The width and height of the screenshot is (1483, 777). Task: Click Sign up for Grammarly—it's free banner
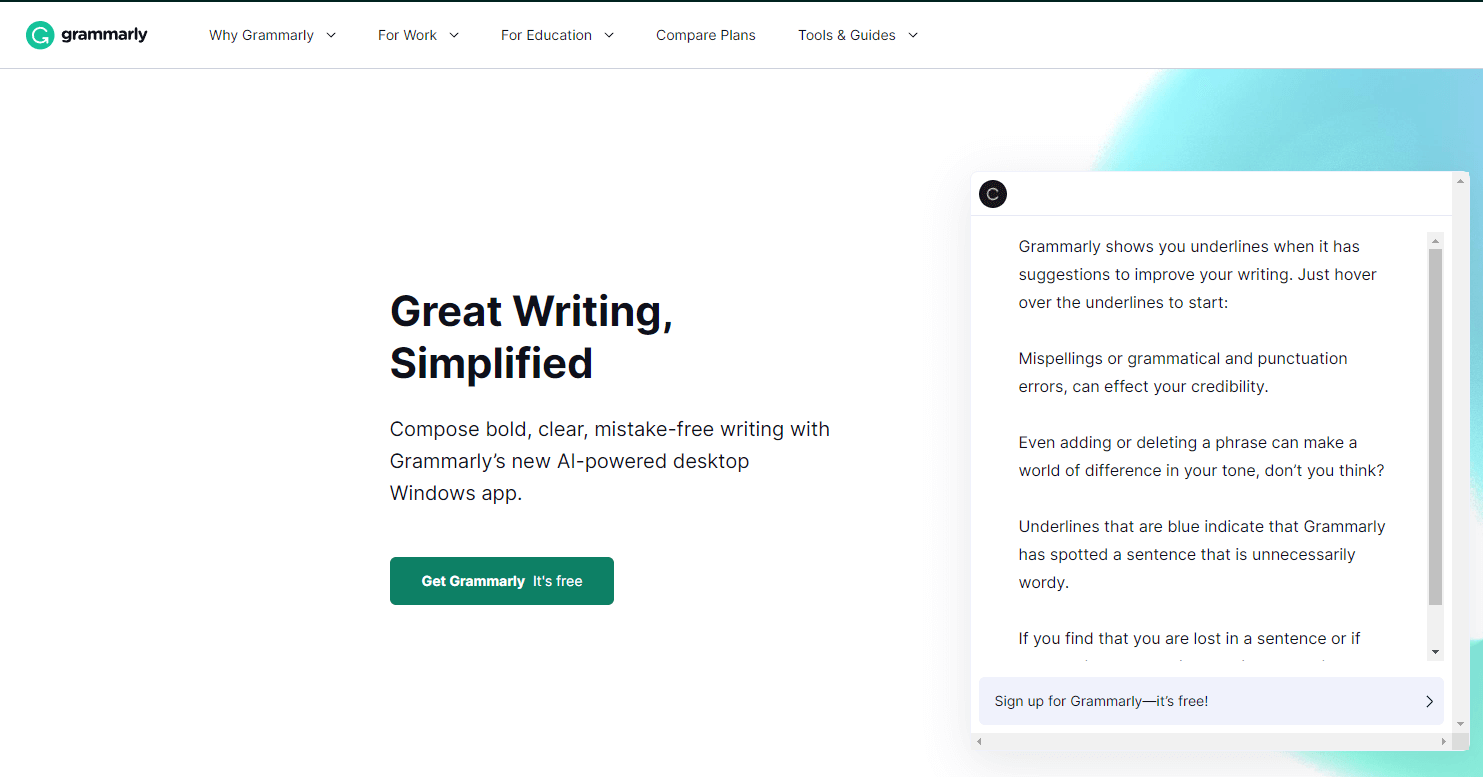1211,701
